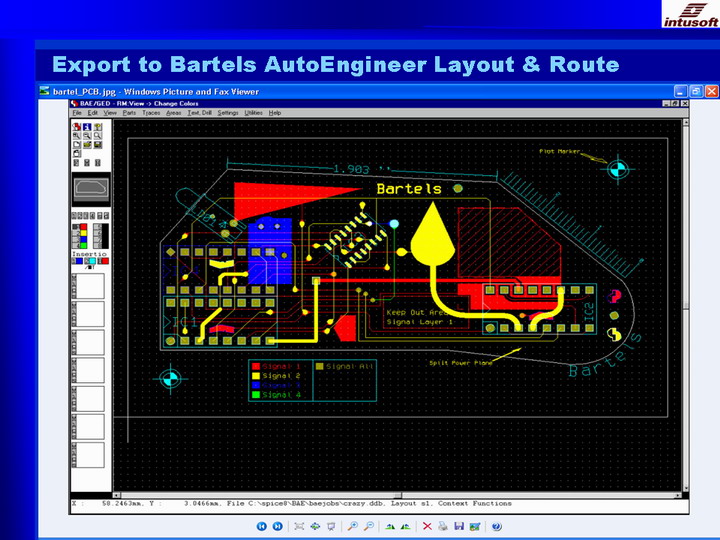Click the 'Insertio' label in sidebar
720x540 pixels.
pyautogui.click(x=89, y=253)
